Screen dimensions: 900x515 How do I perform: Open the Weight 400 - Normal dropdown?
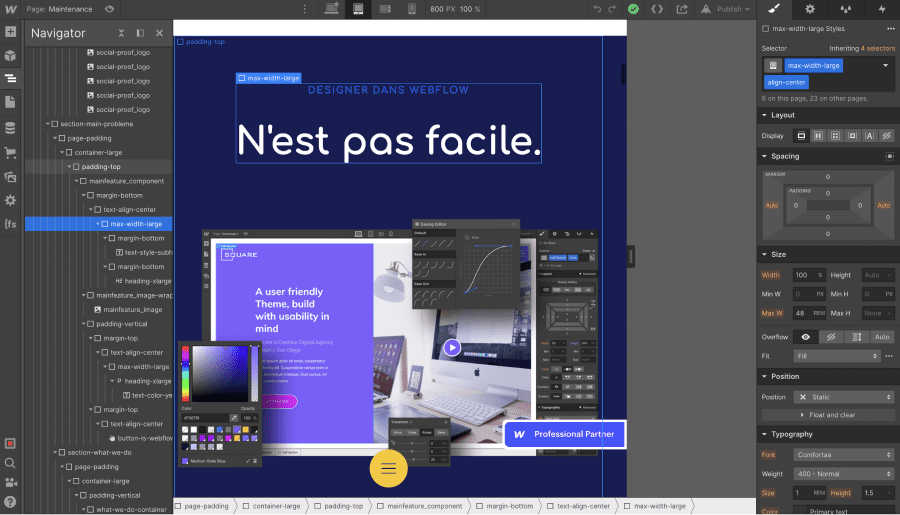click(x=844, y=474)
